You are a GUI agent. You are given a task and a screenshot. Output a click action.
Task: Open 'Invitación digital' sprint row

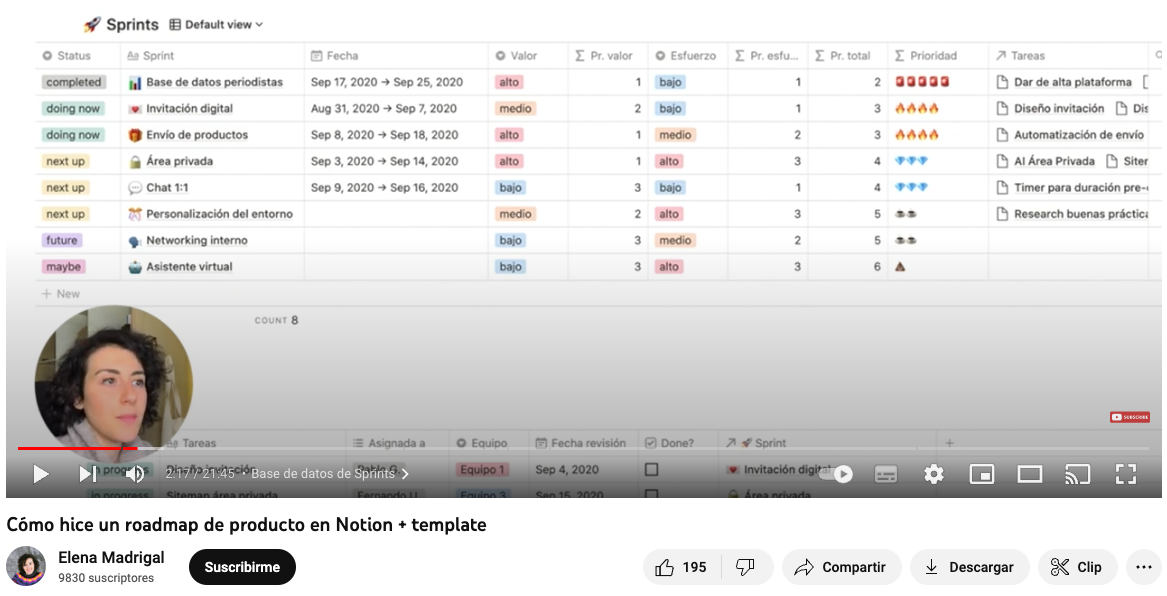(x=189, y=109)
